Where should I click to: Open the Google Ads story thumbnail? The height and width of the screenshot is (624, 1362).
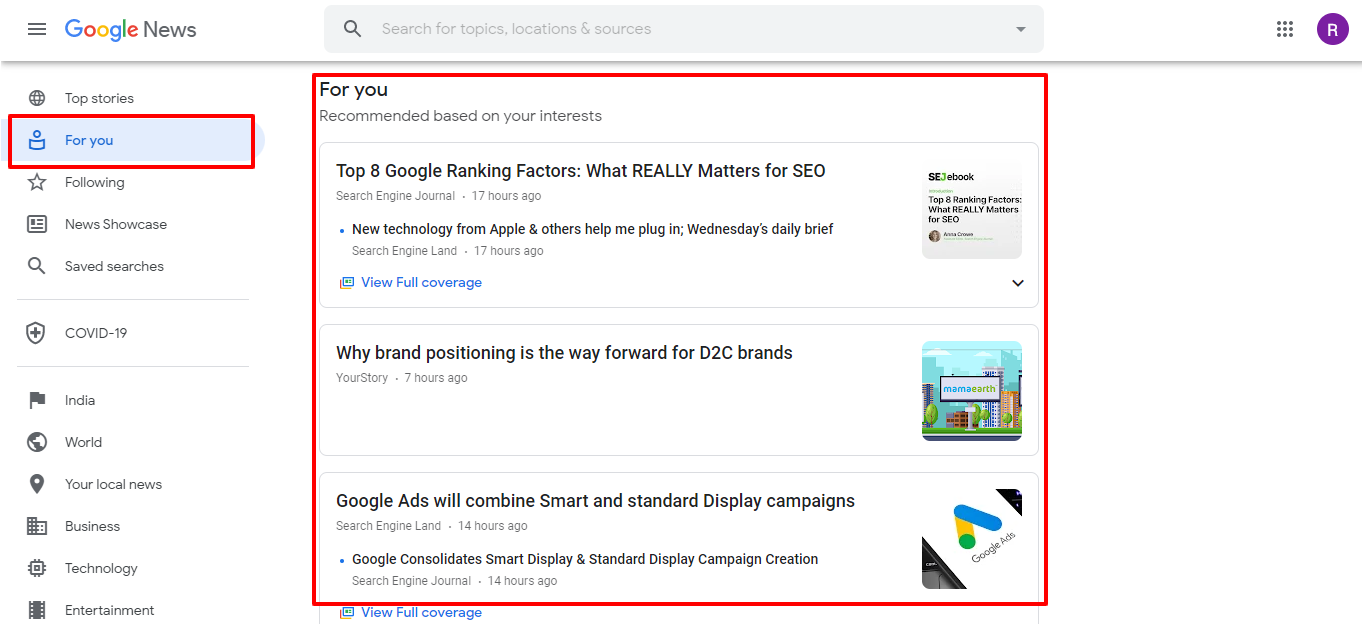point(972,539)
